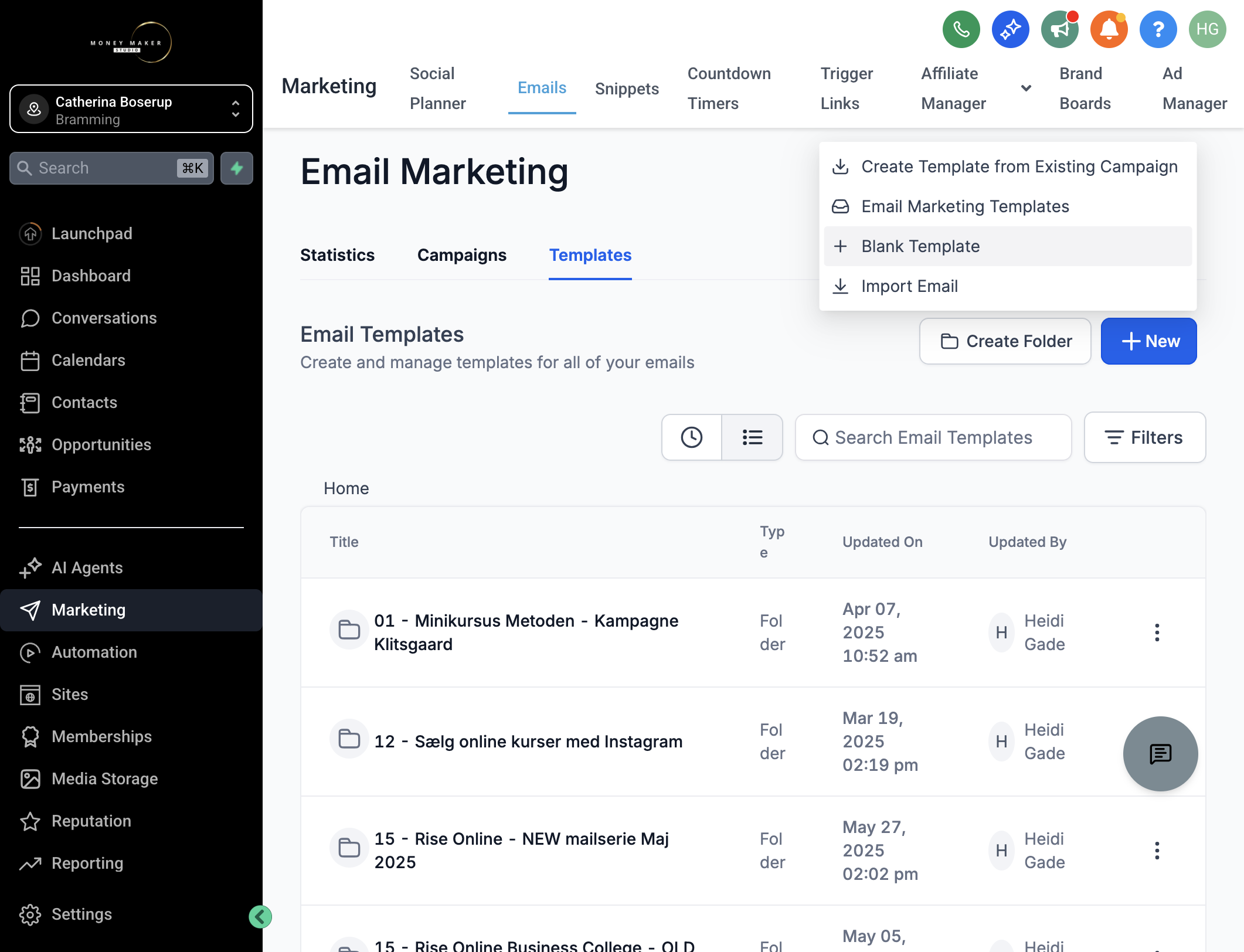
Task: Open Launchpad in the sidebar
Action: tap(131, 233)
